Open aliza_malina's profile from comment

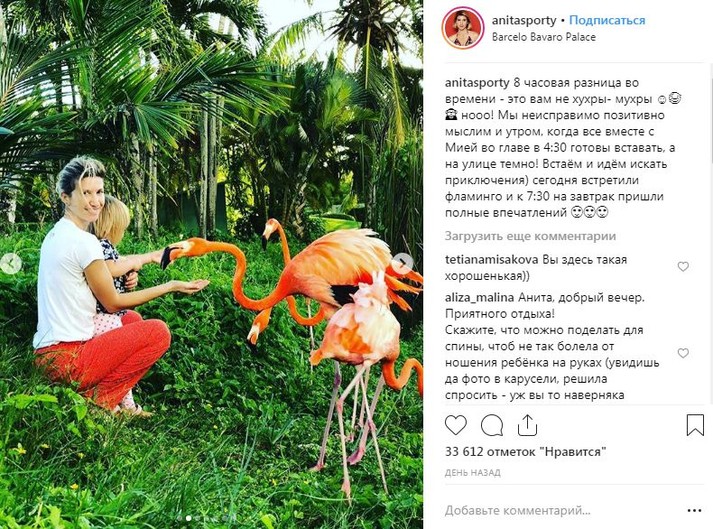click(479, 298)
